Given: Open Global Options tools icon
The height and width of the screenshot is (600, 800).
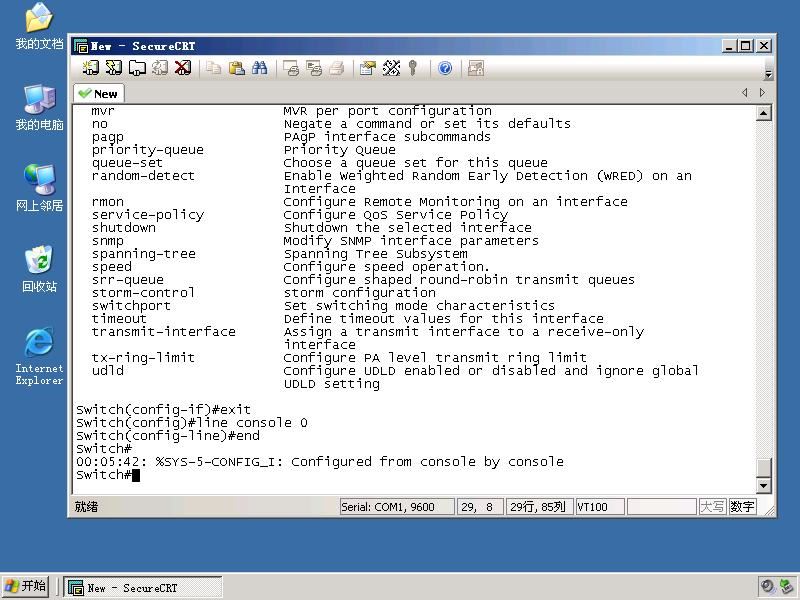Looking at the screenshot, I should pos(391,68).
